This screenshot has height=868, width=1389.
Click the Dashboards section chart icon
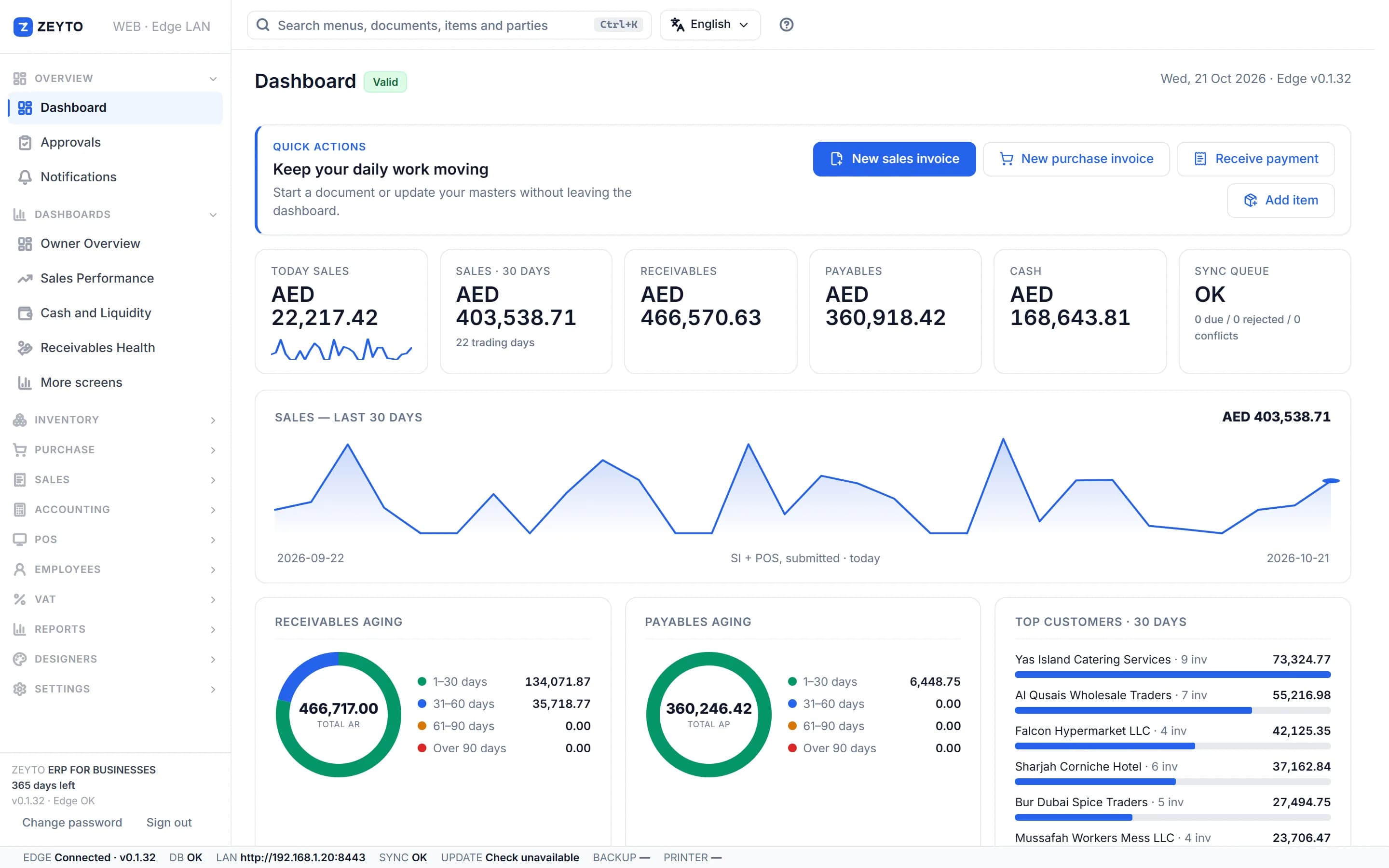[19, 215]
